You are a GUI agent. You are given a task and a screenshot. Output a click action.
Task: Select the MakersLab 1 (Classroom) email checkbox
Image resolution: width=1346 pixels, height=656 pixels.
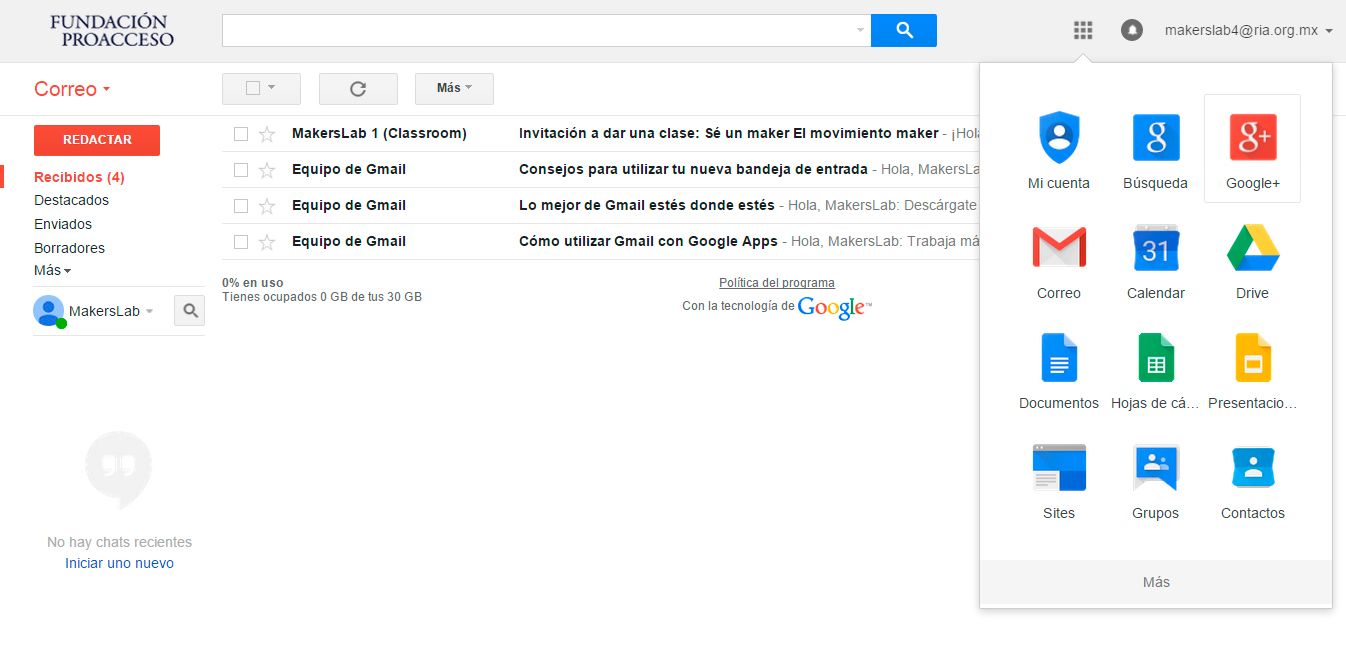point(241,134)
